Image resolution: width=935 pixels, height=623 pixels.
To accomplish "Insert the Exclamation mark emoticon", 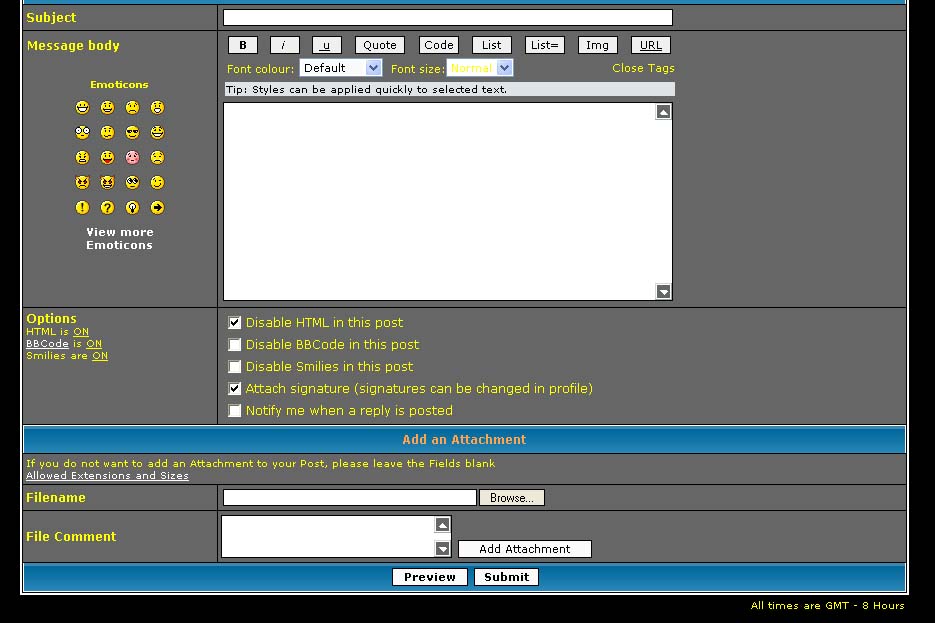I will click(x=82, y=207).
